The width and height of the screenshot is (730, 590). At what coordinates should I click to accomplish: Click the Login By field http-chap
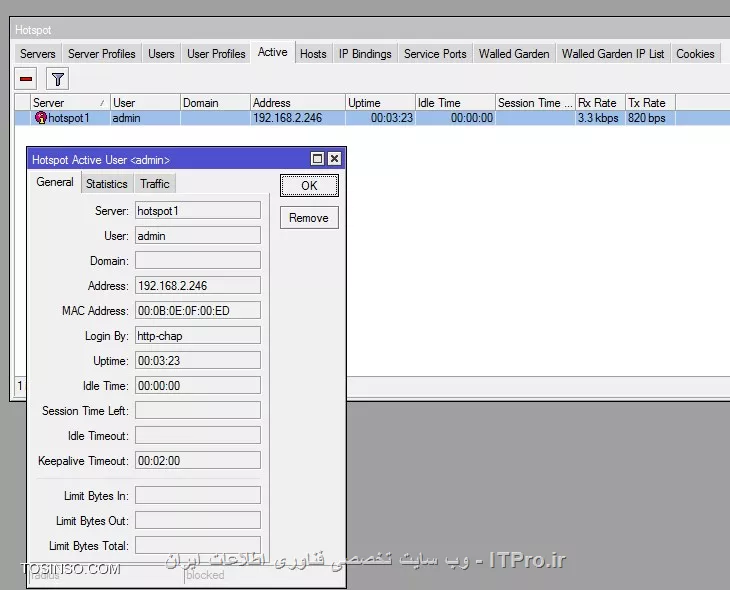pyautogui.click(x=198, y=336)
